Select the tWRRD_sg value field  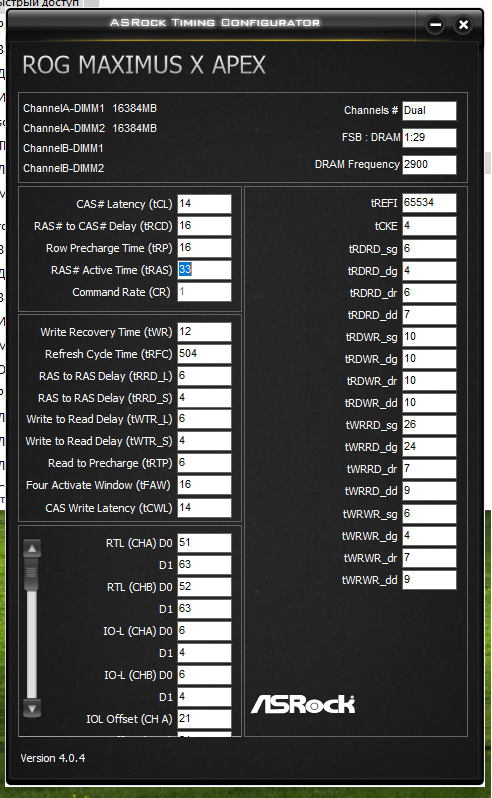(x=429, y=424)
